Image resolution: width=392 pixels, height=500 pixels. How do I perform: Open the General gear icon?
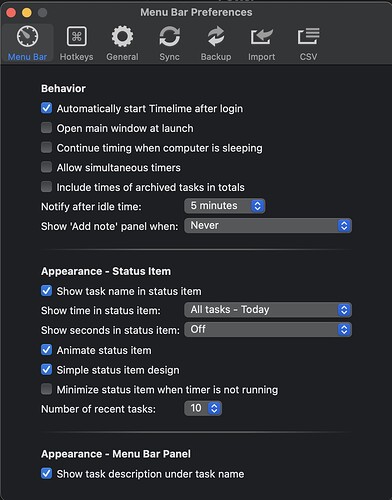pos(122,36)
